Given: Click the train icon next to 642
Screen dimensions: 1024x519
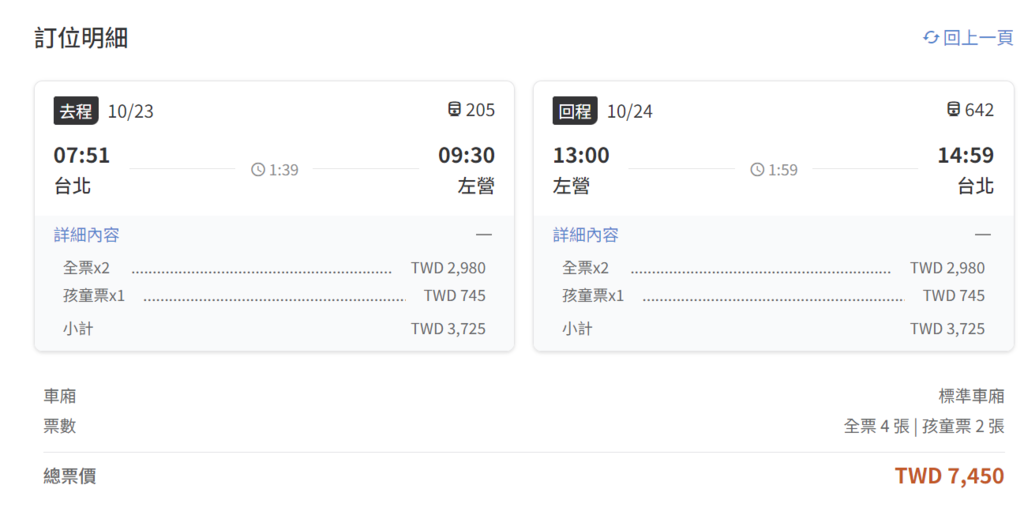Looking at the screenshot, I should click(953, 109).
